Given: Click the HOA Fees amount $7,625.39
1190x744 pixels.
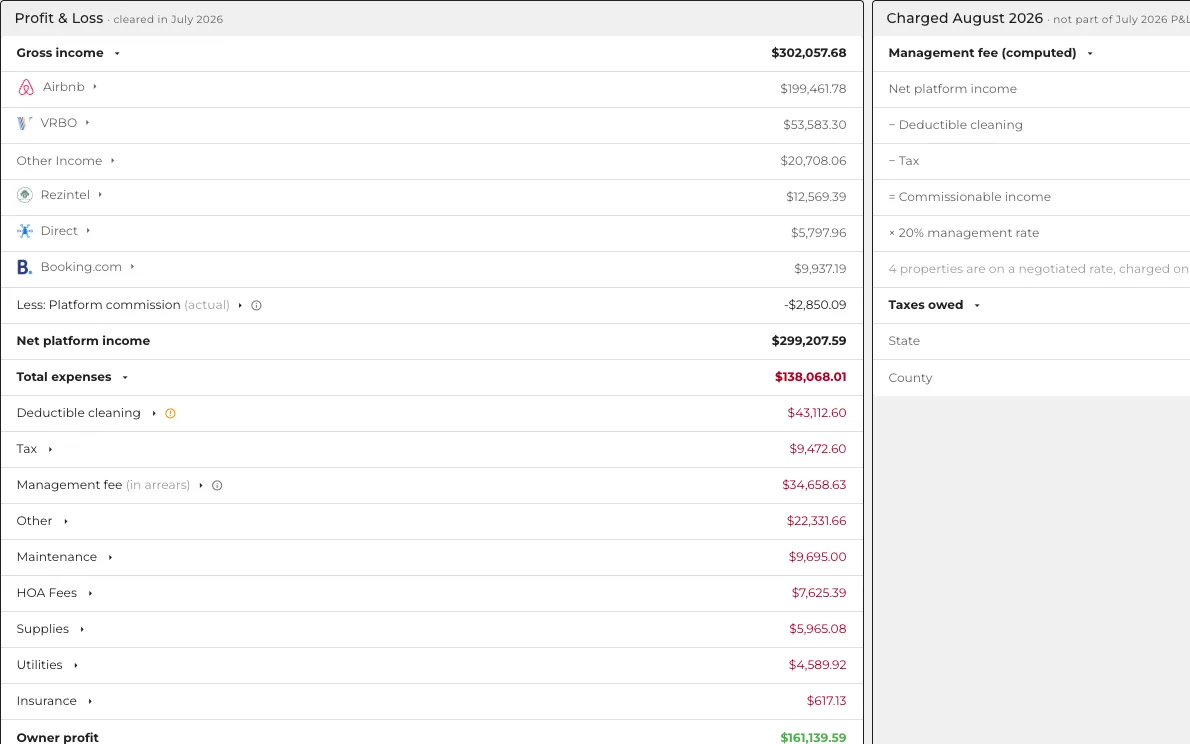Looking at the screenshot, I should coord(819,593).
